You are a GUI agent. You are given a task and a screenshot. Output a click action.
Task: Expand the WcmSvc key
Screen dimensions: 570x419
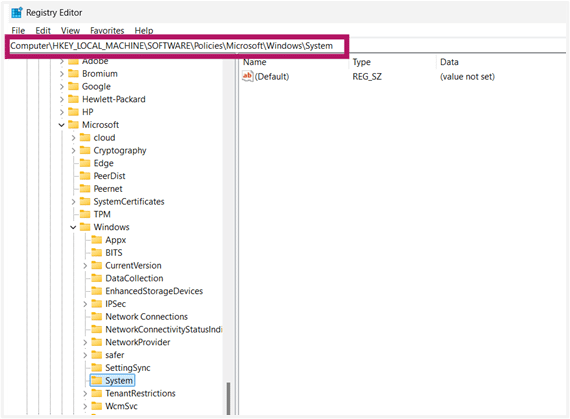pos(85,406)
